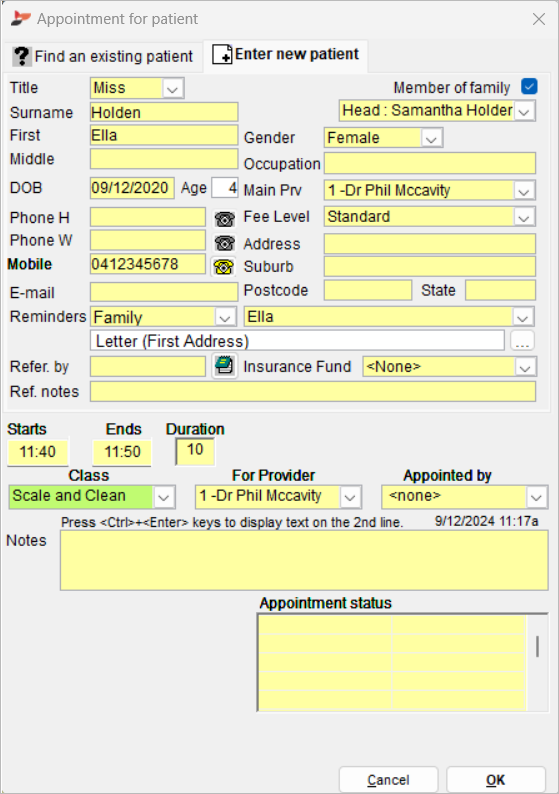Viewport: 559px width, 794px height.
Task: Expand the Title dropdown showing Miss
Action: coord(172,89)
